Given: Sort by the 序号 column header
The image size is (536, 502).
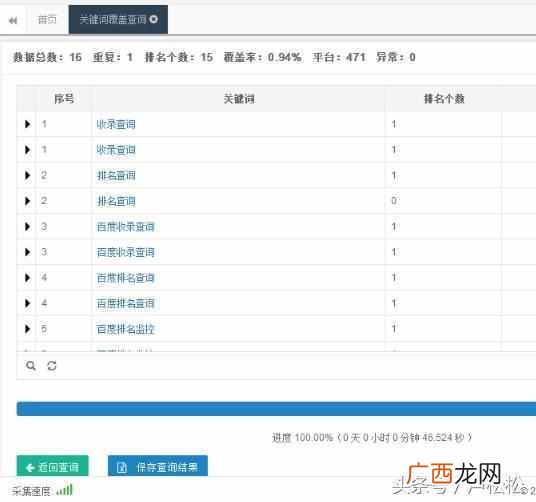Looking at the screenshot, I should [x=64, y=99].
